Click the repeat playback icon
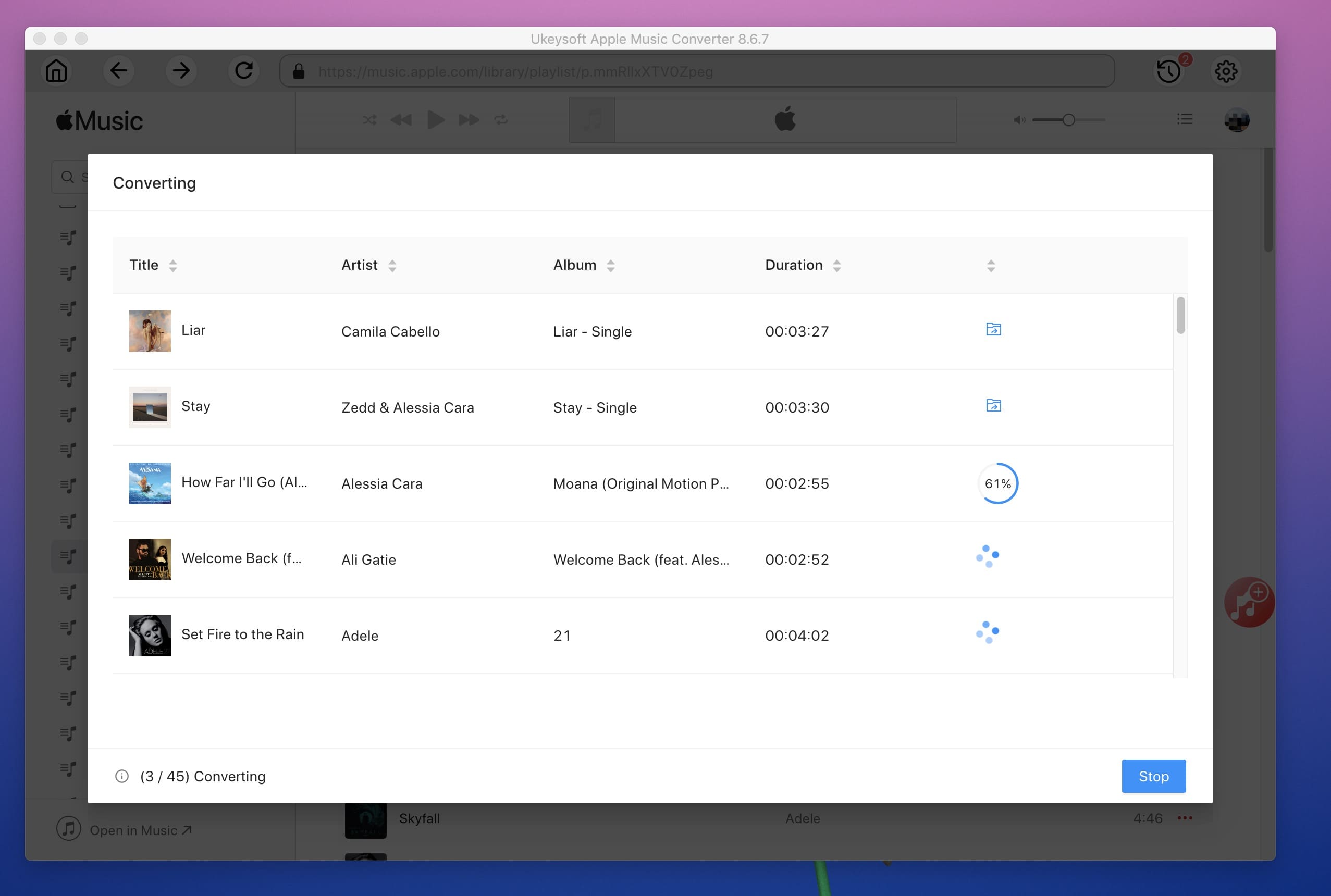The image size is (1331, 896). (501, 120)
